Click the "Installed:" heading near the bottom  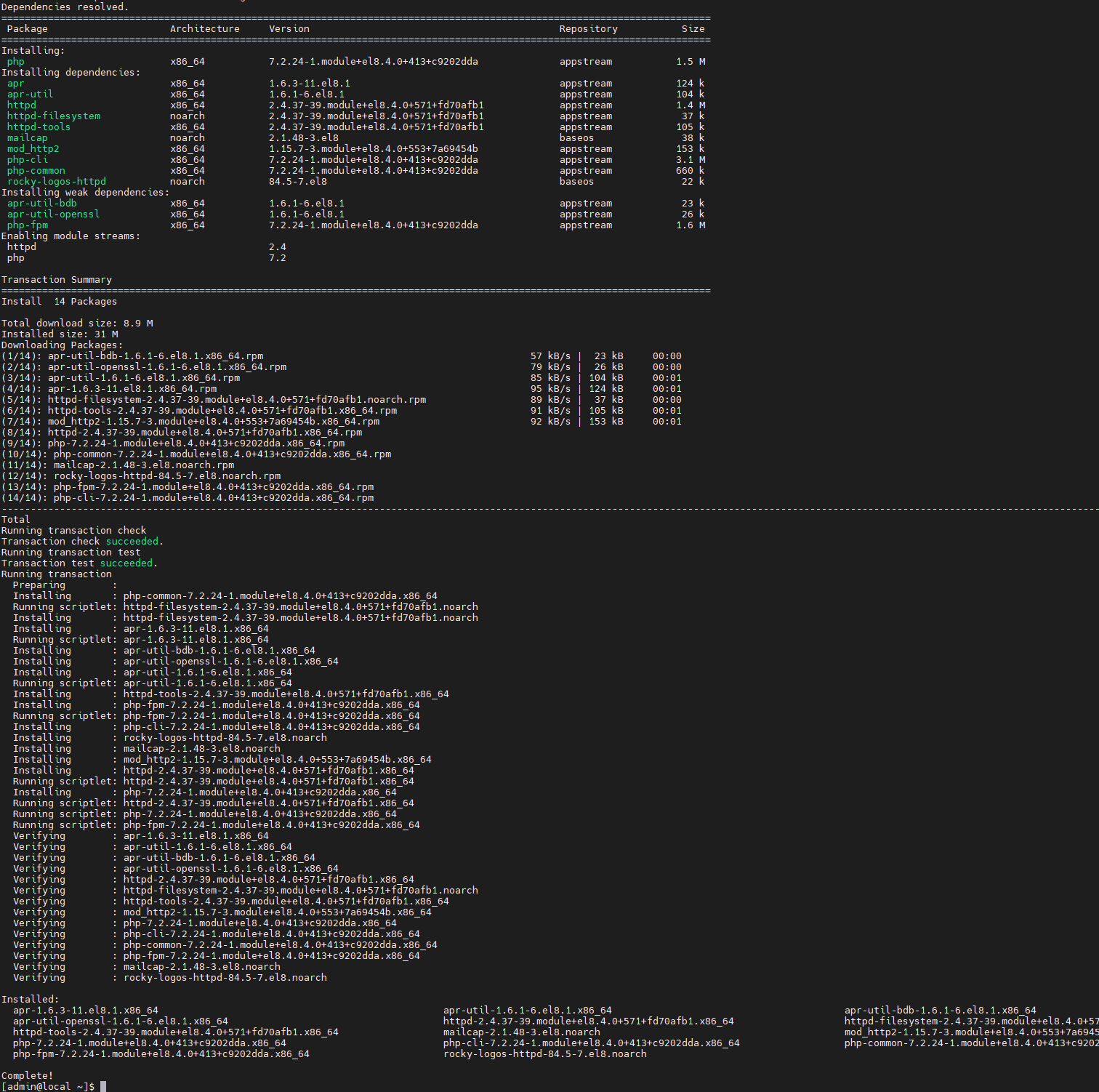(x=30, y=1000)
